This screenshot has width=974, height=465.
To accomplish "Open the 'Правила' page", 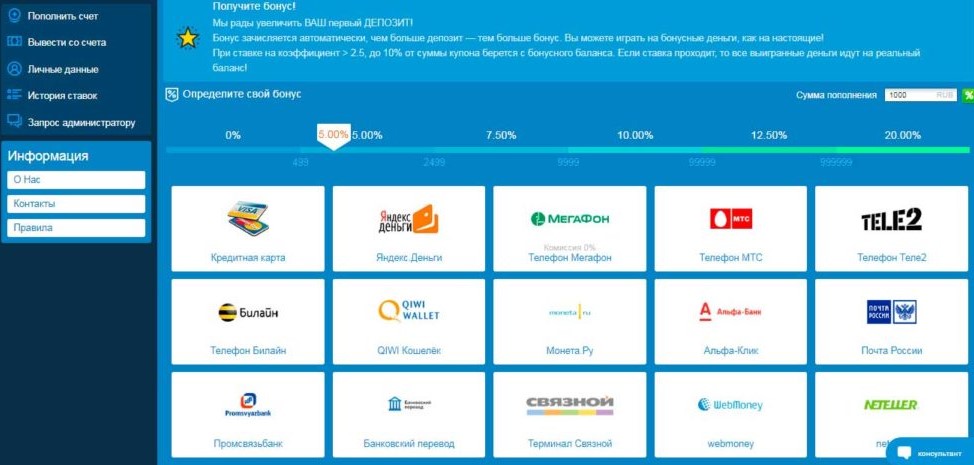I will point(76,228).
